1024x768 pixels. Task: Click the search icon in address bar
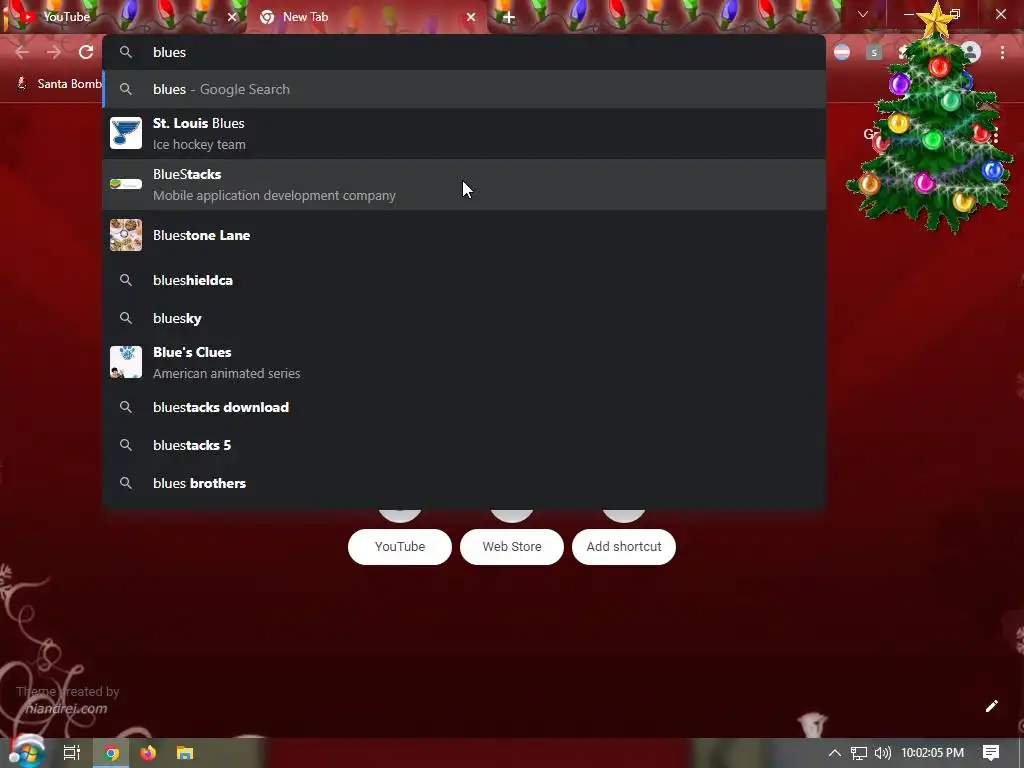[x=126, y=52]
